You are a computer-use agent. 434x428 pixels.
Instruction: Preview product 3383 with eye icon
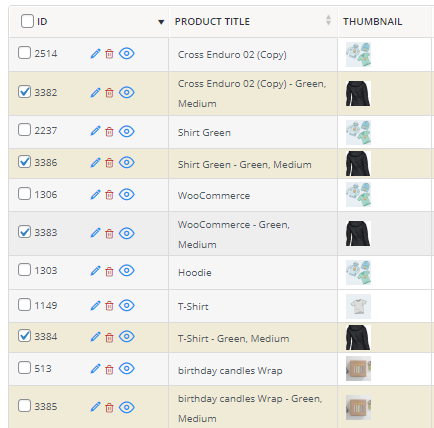pyautogui.click(x=127, y=233)
